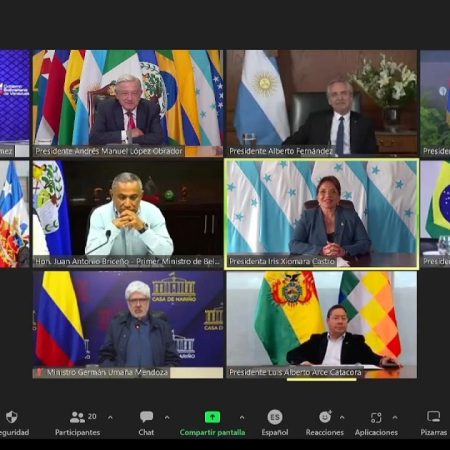Screen dimensions: 450x450
Task: Select Ministro Germán Umaña Mendoza video tile
Action: coord(128,325)
